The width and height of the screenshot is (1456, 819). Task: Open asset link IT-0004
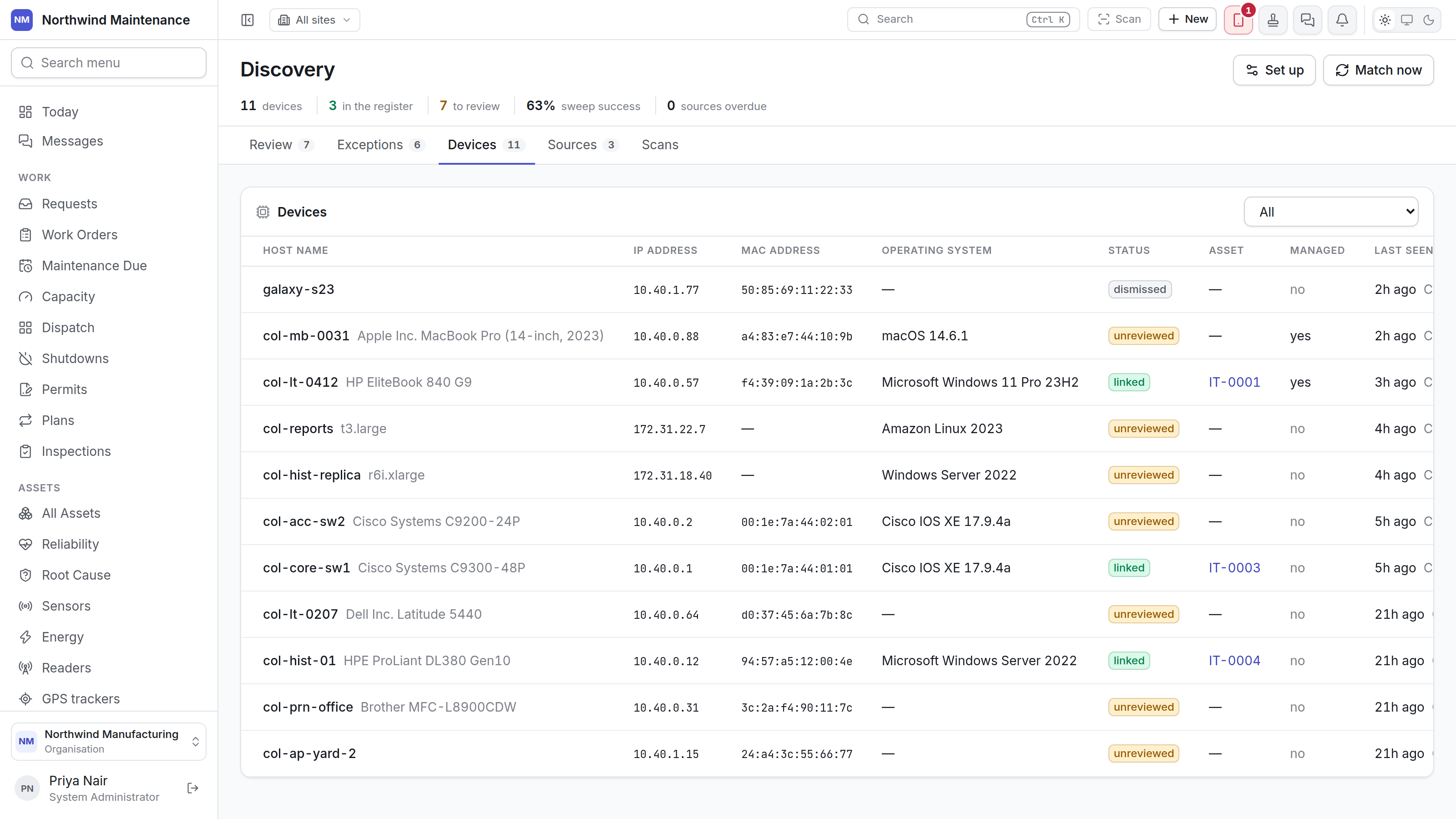point(1234,660)
